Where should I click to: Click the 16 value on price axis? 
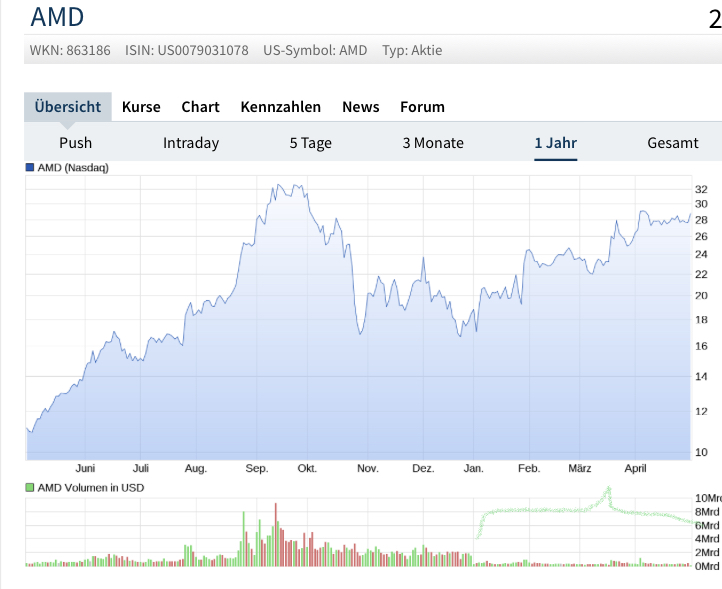(x=701, y=346)
